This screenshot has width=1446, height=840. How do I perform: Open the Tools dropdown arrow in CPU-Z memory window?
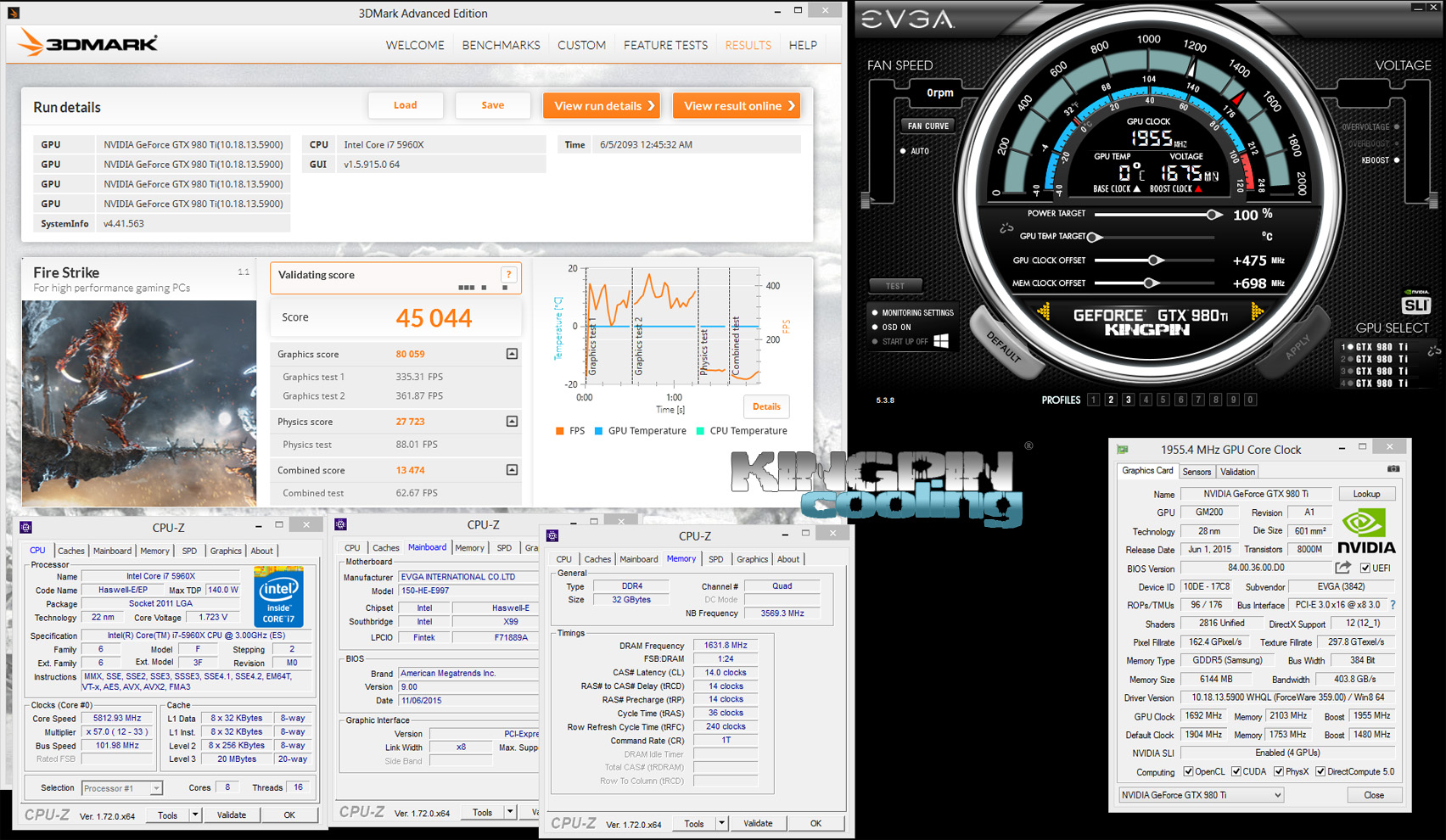721,823
